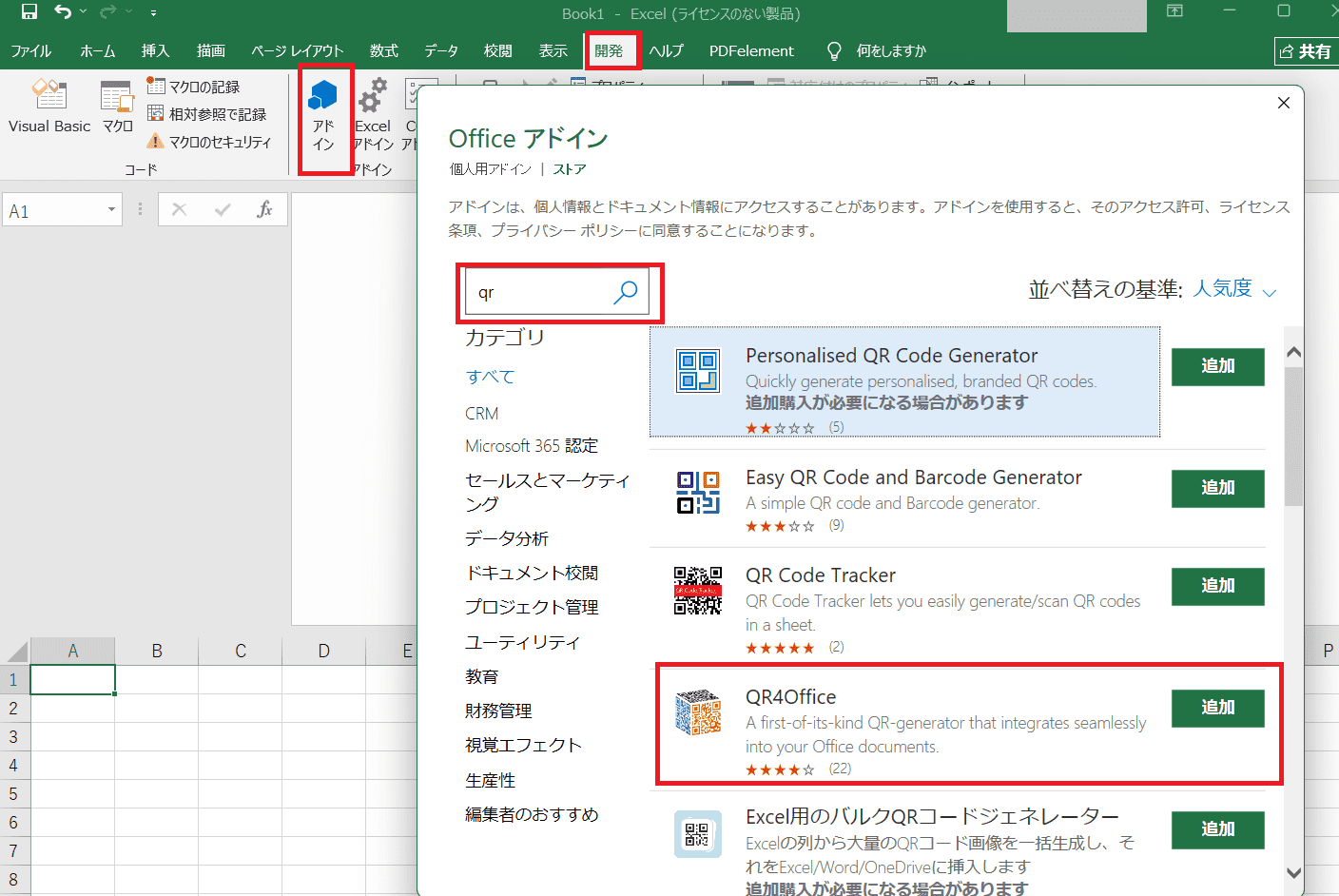Image resolution: width=1339 pixels, height=896 pixels.
Task: Open the Insert ribbon tab
Action: coord(155,50)
